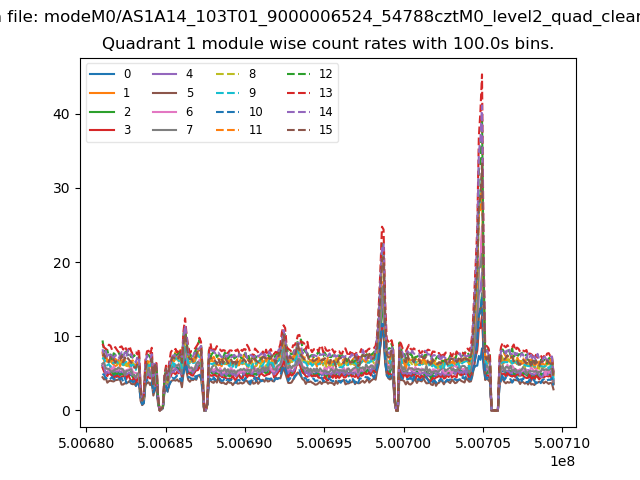Screen dimensions: 640x480
Task: Click the red dashed swatch for module 13
Action: pyautogui.click(x=296, y=93)
